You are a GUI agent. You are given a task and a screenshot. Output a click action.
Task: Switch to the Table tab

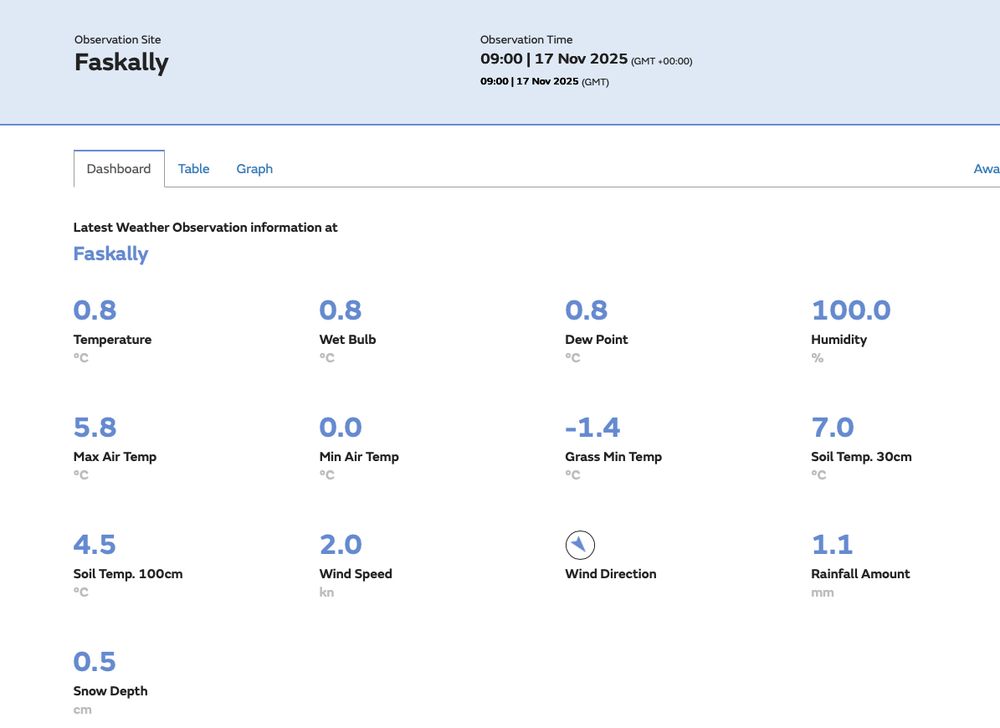click(194, 169)
